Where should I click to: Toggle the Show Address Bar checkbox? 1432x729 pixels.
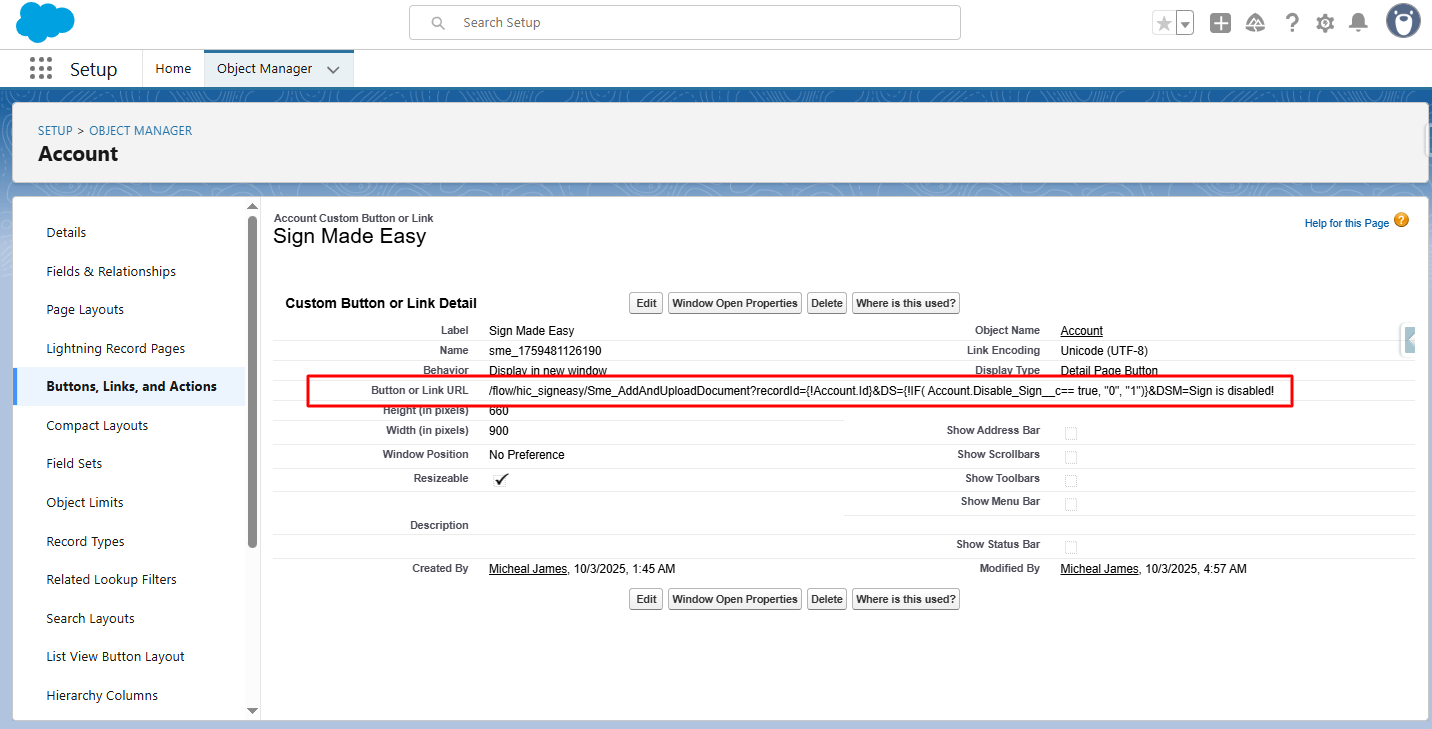pyautogui.click(x=1071, y=433)
